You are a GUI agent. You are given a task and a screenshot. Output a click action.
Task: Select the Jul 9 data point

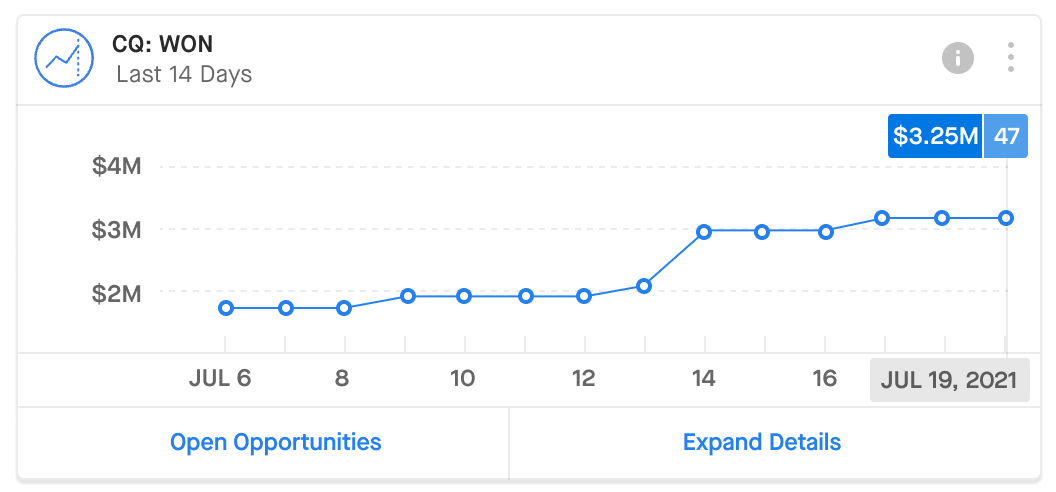point(407,296)
